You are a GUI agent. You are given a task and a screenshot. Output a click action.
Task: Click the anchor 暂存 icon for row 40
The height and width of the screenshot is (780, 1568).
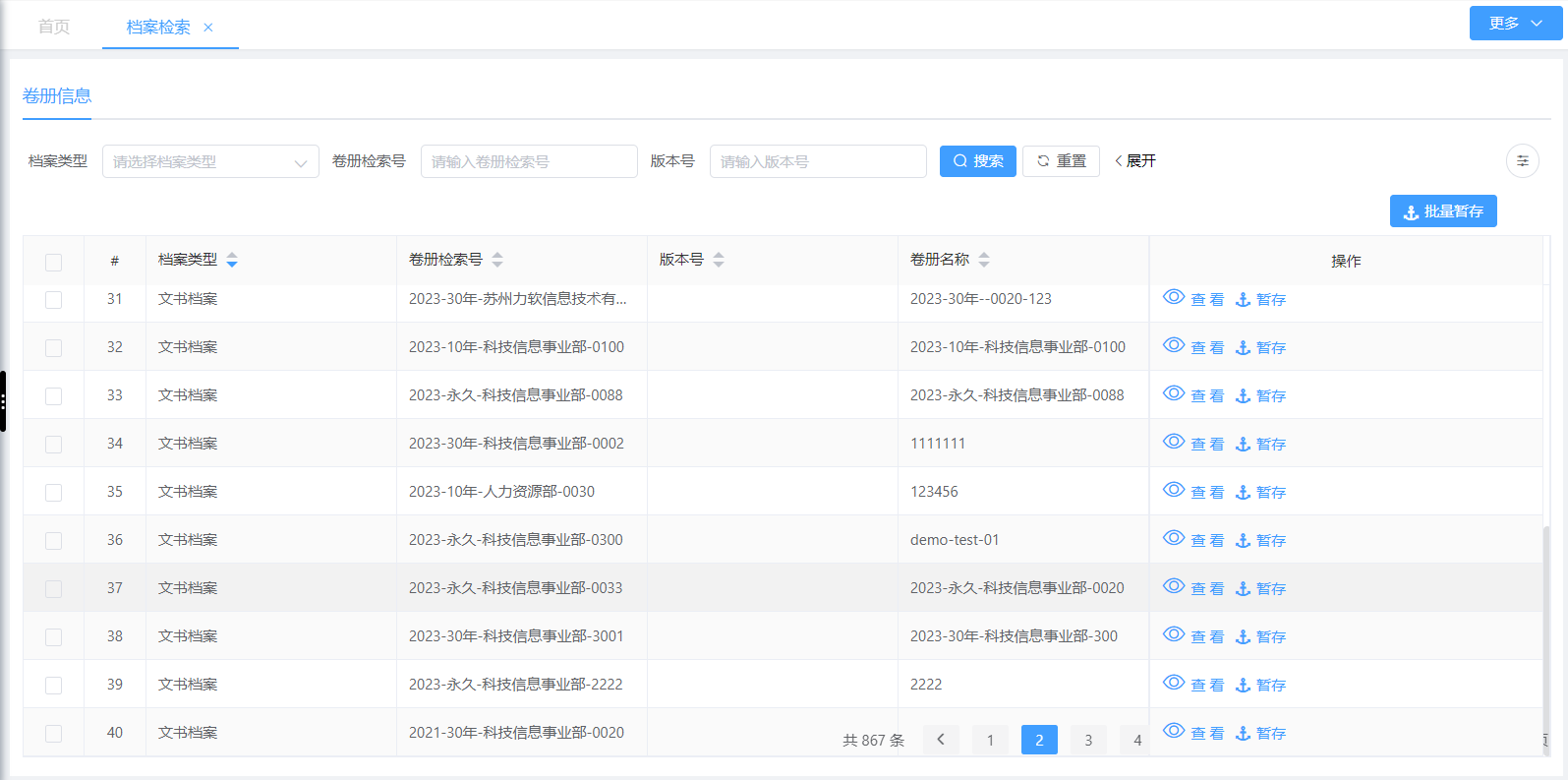[1243, 733]
